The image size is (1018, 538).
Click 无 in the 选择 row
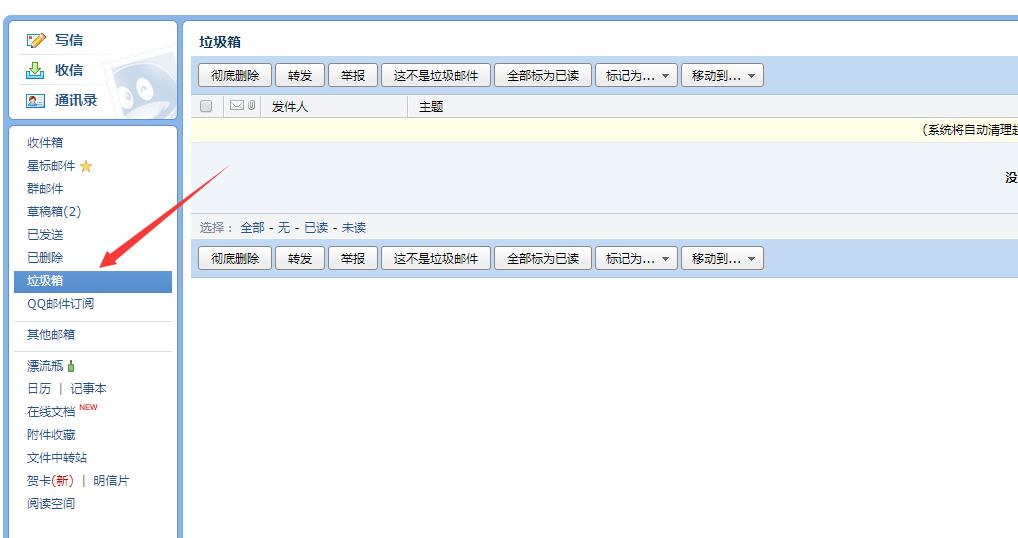(x=284, y=228)
